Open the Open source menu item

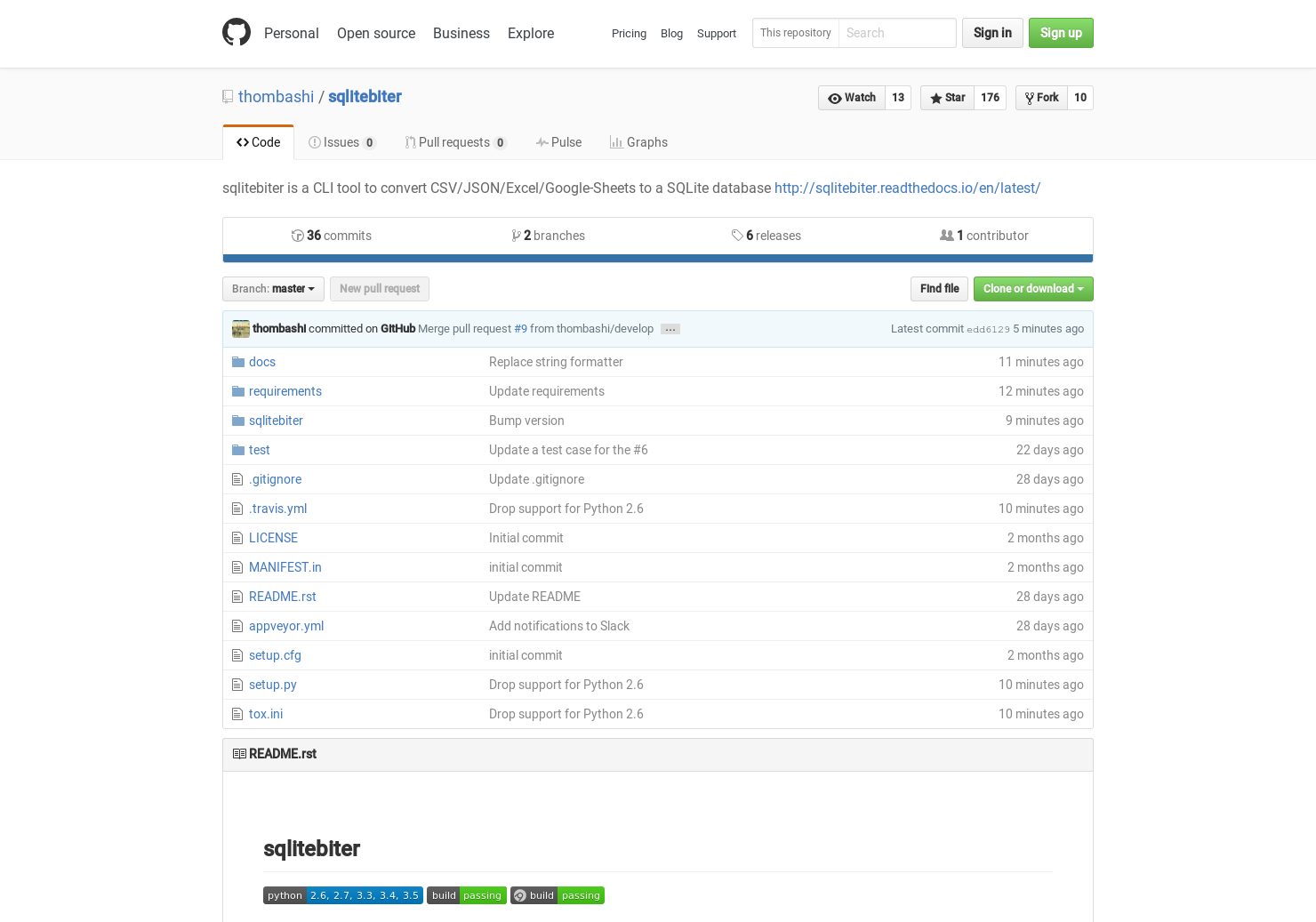coord(376,33)
